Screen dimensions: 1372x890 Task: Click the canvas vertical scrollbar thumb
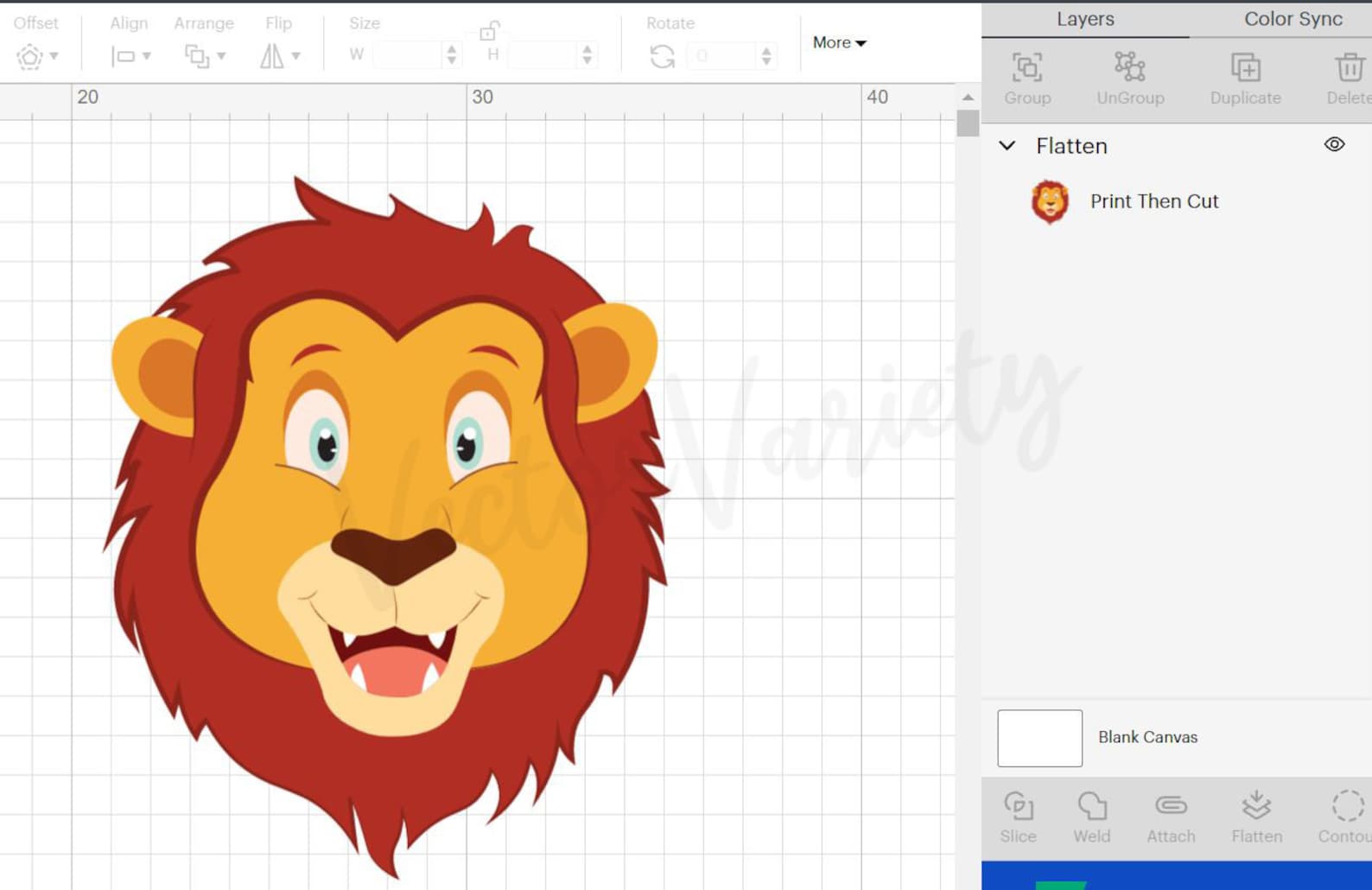tap(968, 124)
